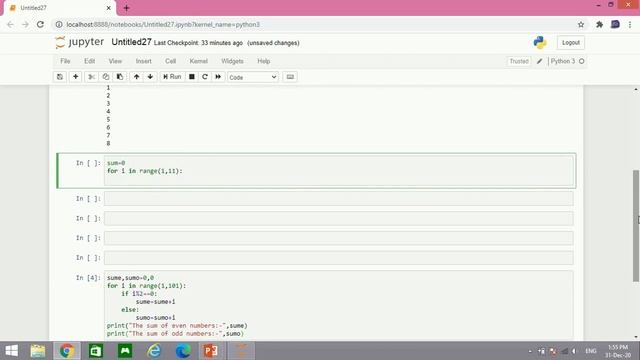Open the cell type dropdown showing Code
The height and width of the screenshot is (360, 640).
point(253,77)
